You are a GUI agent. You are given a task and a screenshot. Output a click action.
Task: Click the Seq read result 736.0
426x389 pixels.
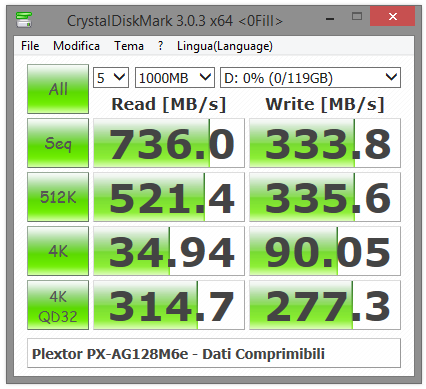(x=169, y=143)
